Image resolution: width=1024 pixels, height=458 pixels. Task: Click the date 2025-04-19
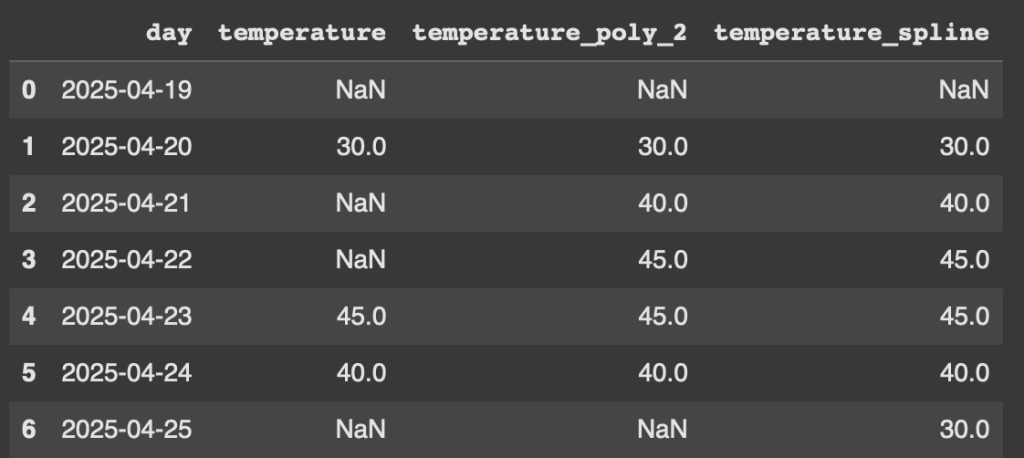pyautogui.click(x=127, y=90)
